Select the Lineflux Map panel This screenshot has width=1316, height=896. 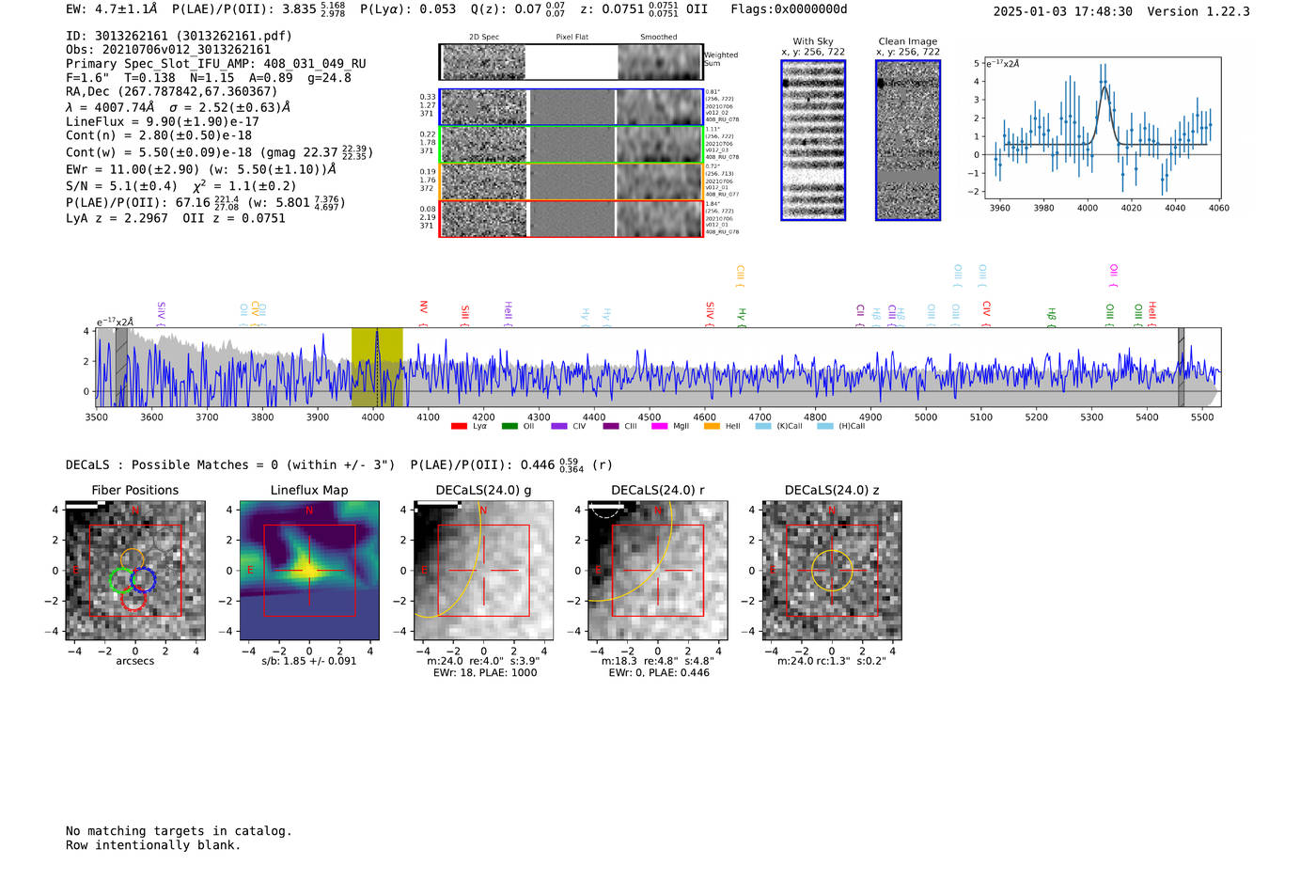pos(309,571)
